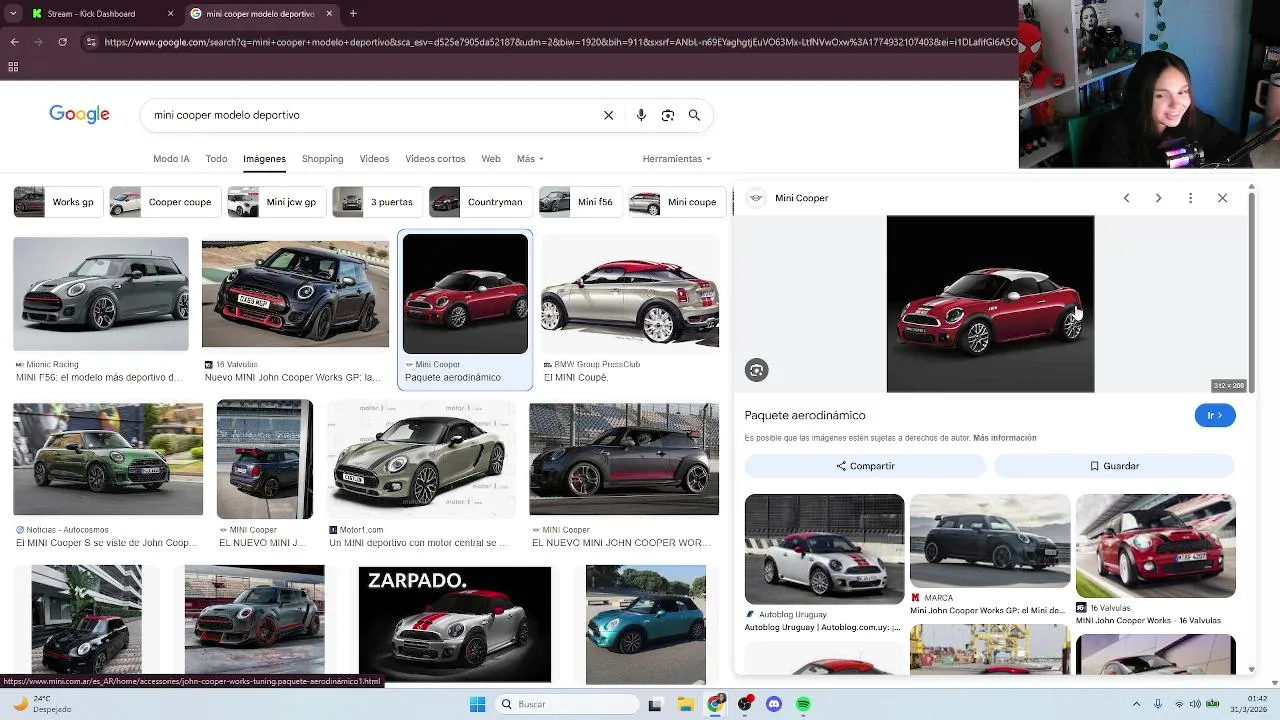1280x720 pixels.
Task: Open the three-dot options in the preview panel
Action: coord(1190,198)
